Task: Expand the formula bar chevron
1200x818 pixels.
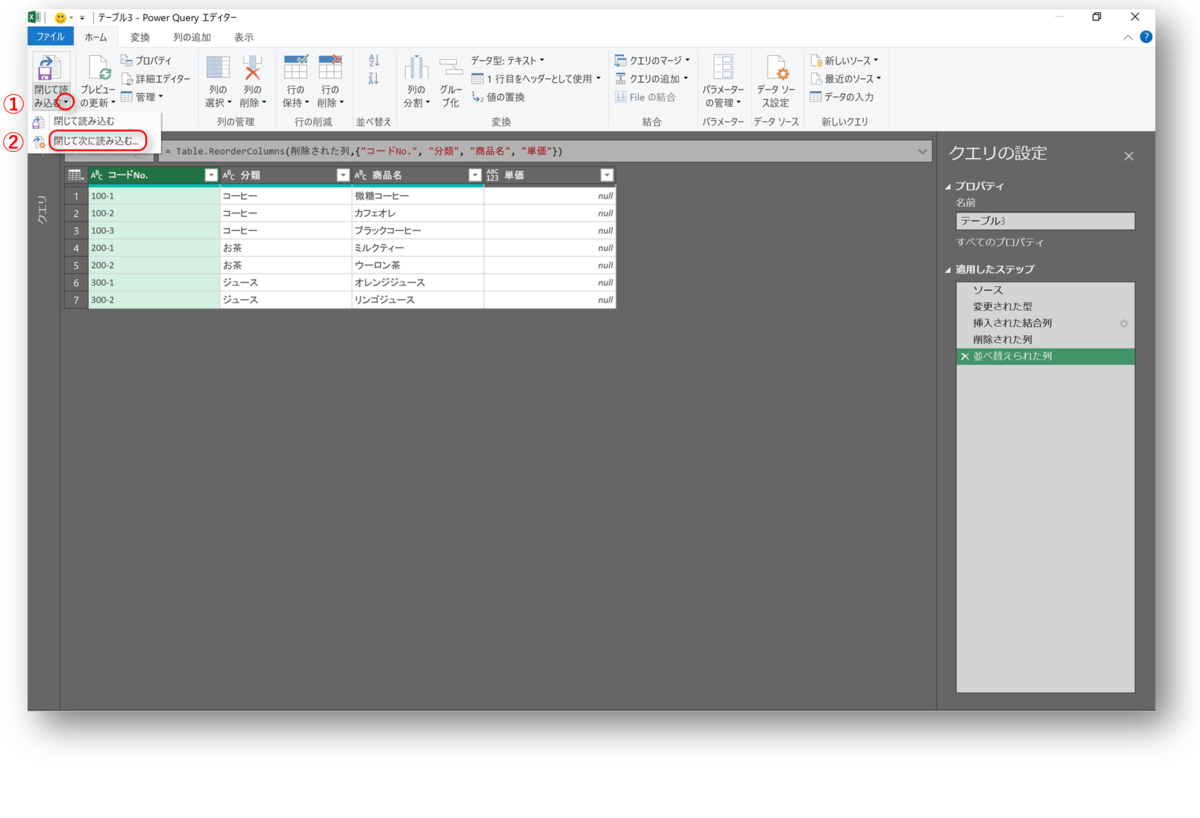Action: (x=923, y=151)
